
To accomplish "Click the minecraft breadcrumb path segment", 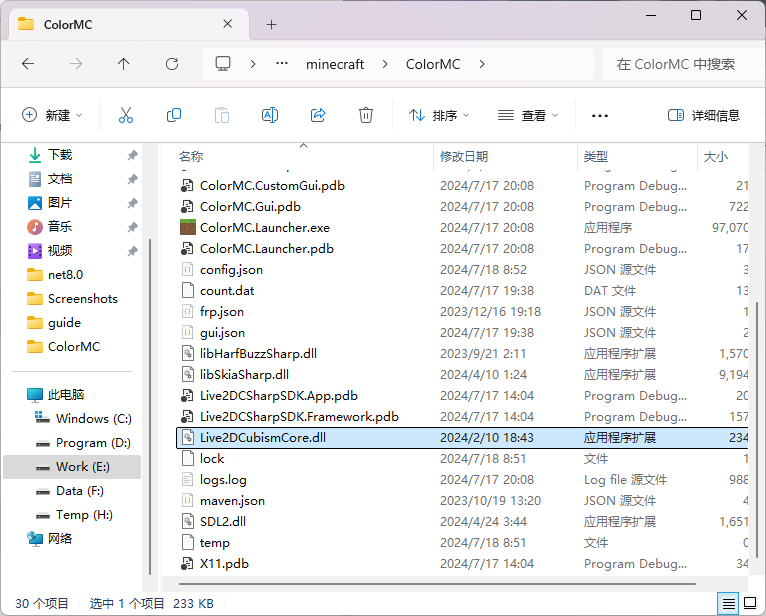I will click(x=335, y=64).
